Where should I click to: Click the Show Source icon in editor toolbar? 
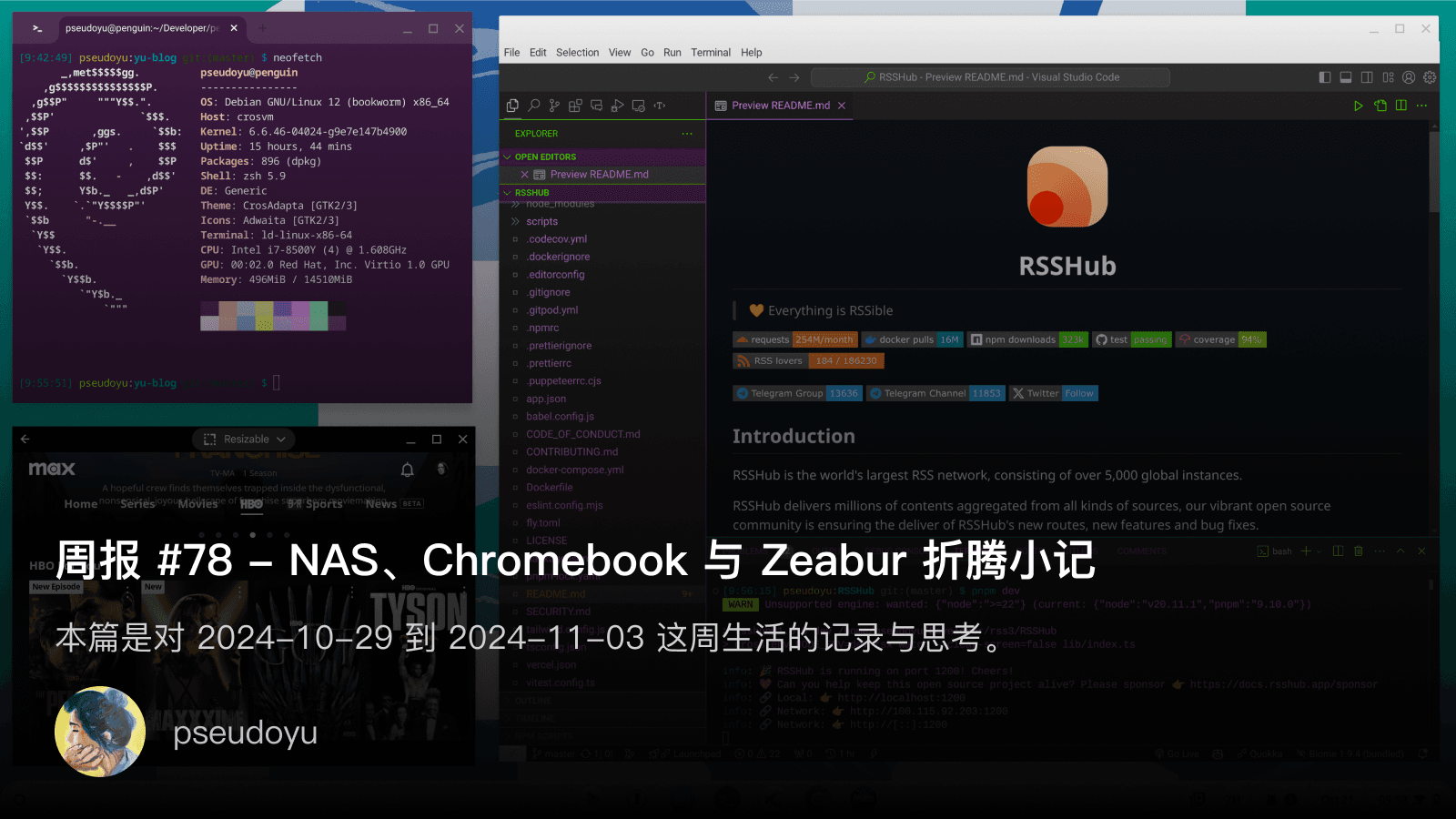(1380, 106)
